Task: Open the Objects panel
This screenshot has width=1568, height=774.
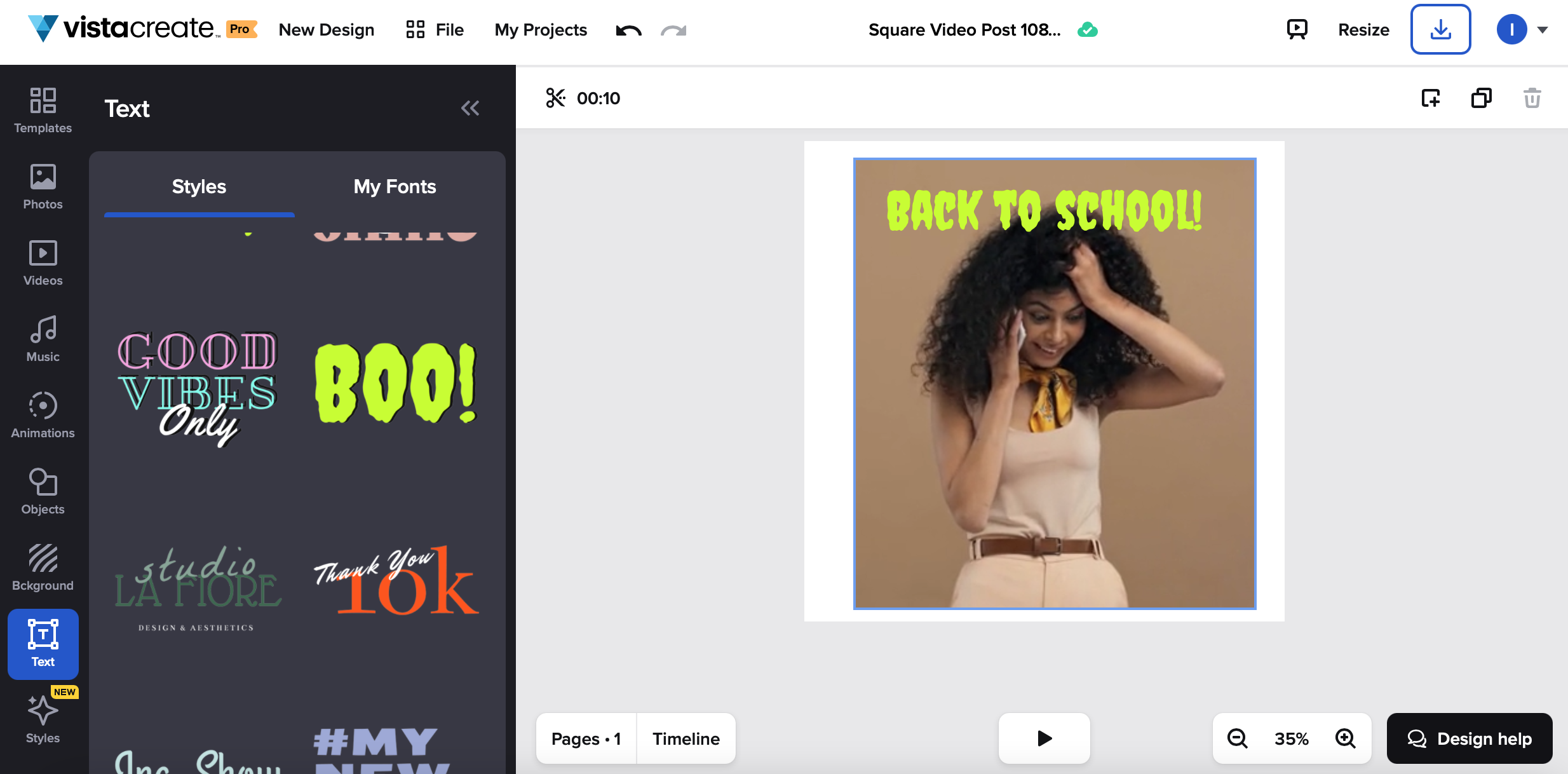Action: pos(43,492)
